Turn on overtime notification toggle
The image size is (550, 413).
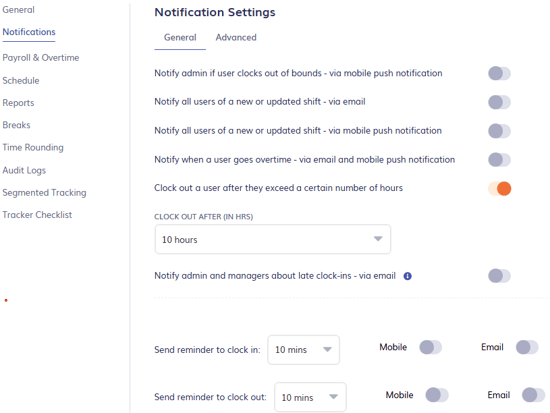pos(499,160)
